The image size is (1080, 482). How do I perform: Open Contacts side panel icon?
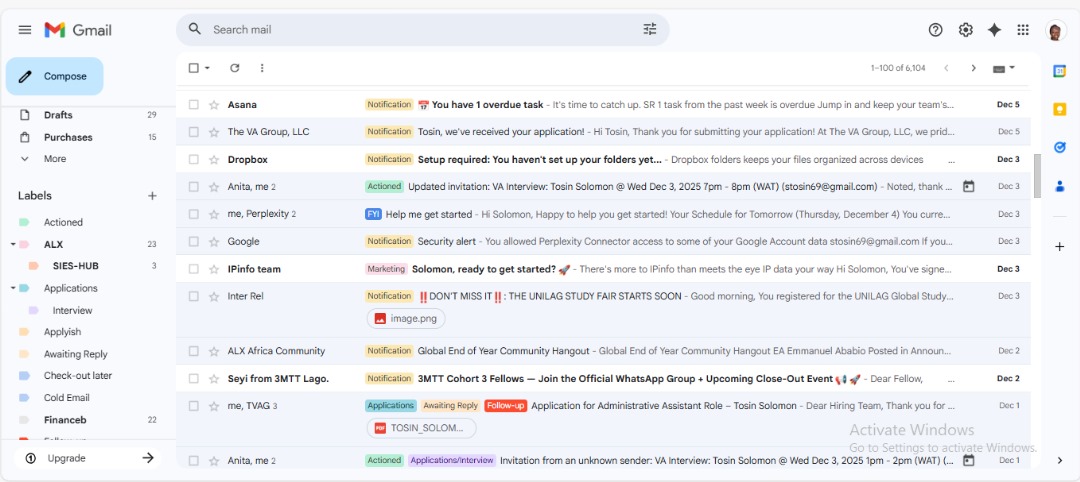pyautogui.click(x=1059, y=185)
